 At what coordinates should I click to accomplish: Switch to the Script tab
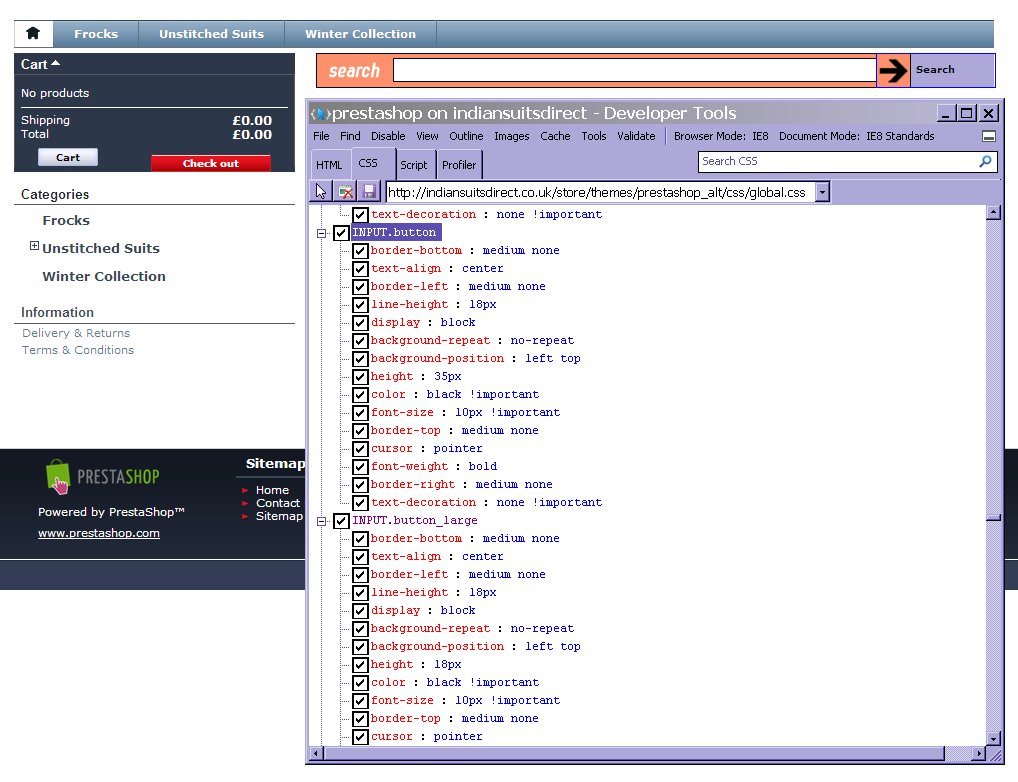click(x=414, y=165)
